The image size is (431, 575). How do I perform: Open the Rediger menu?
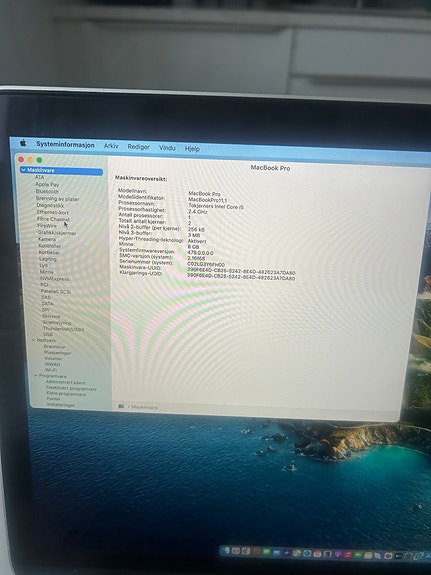138,147
